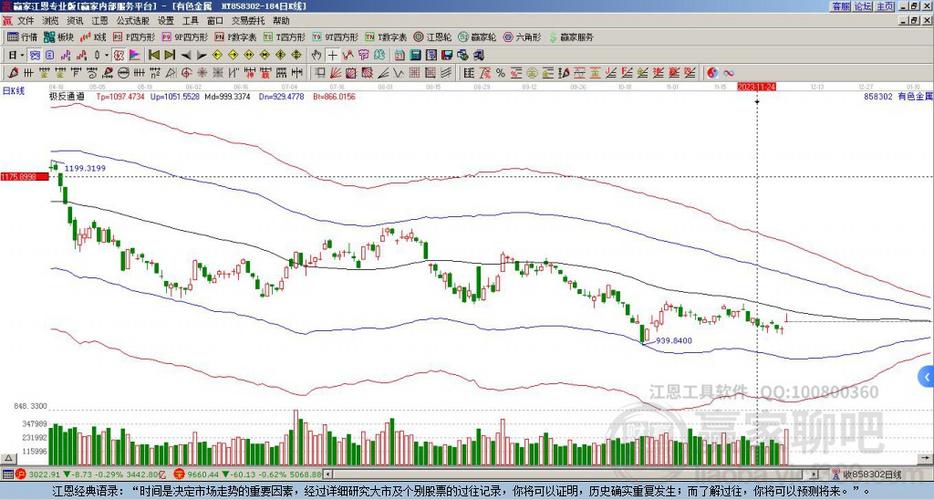
Task: Select the zigzag line drawing tool
Action: point(397,73)
